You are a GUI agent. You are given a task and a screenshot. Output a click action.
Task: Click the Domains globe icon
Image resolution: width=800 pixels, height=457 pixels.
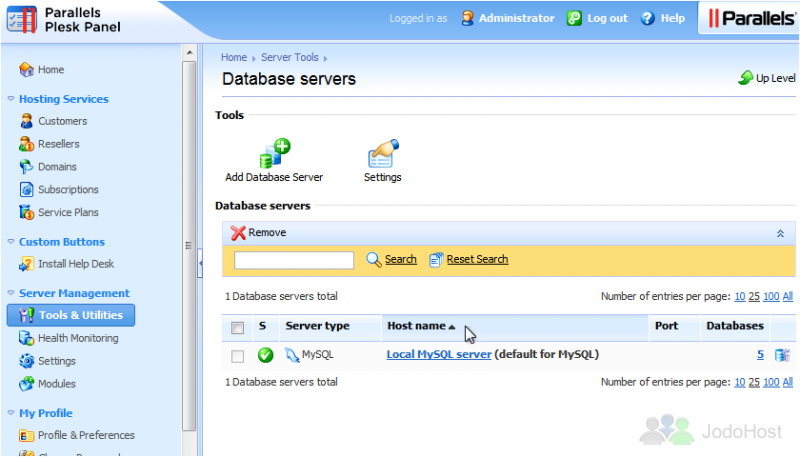[26, 167]
